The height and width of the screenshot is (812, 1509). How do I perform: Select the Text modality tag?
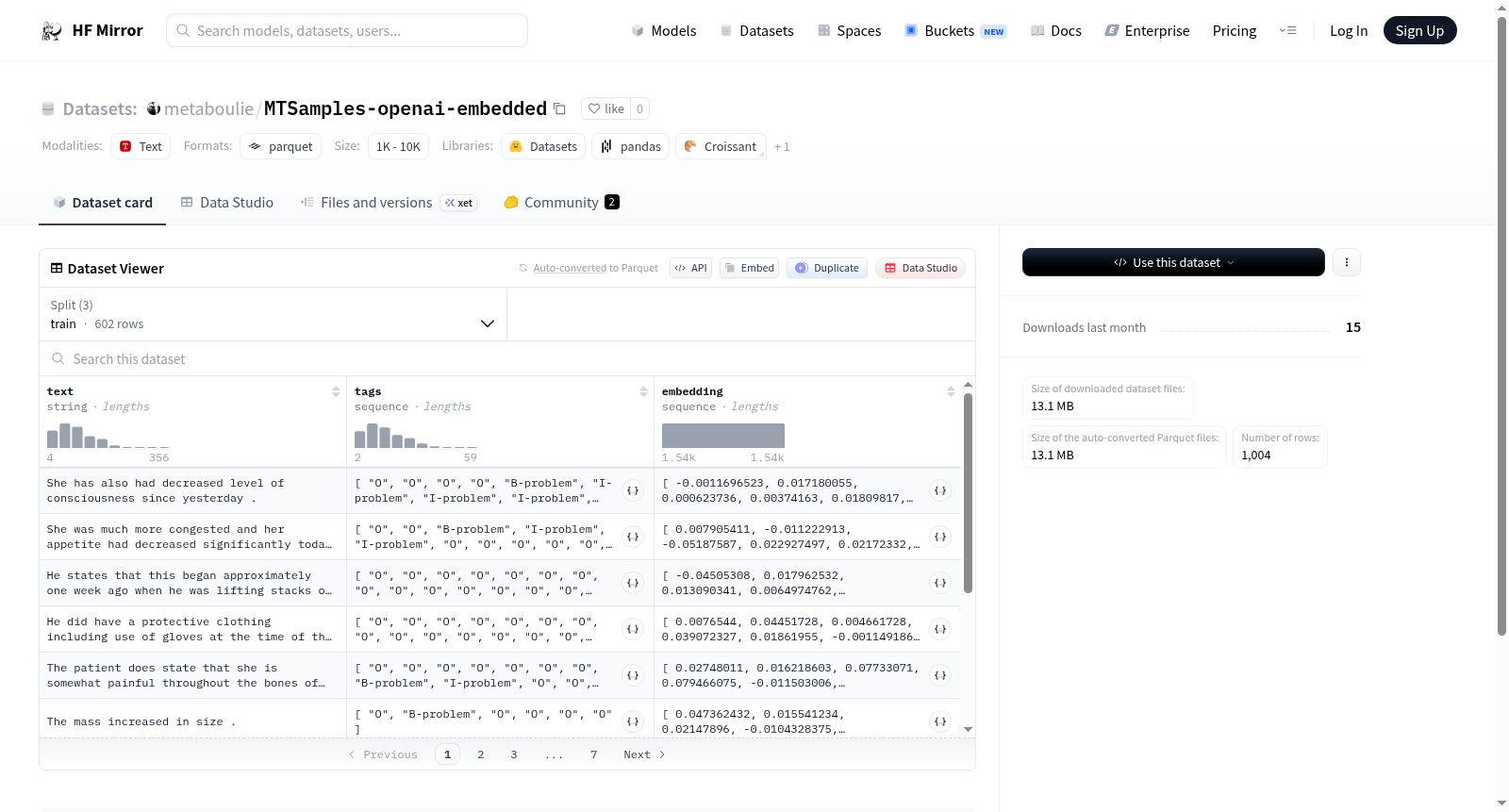point(141,146)
